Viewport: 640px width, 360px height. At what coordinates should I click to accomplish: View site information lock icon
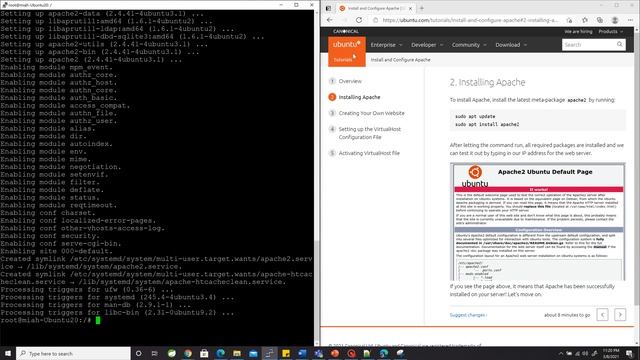click(x=376, y=20)
